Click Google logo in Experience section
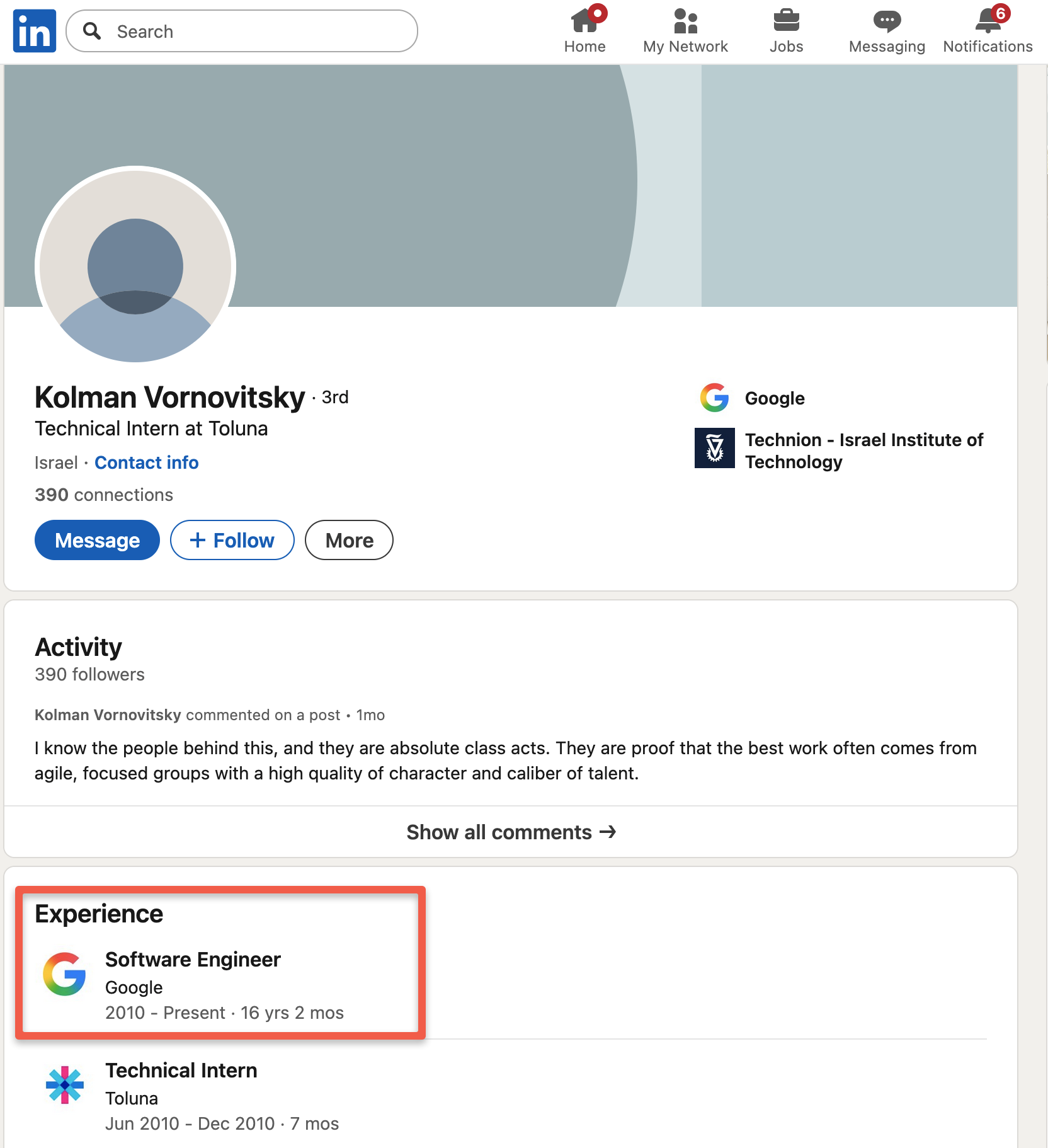The image size is (1048, 1148). [x=64, y=974]
